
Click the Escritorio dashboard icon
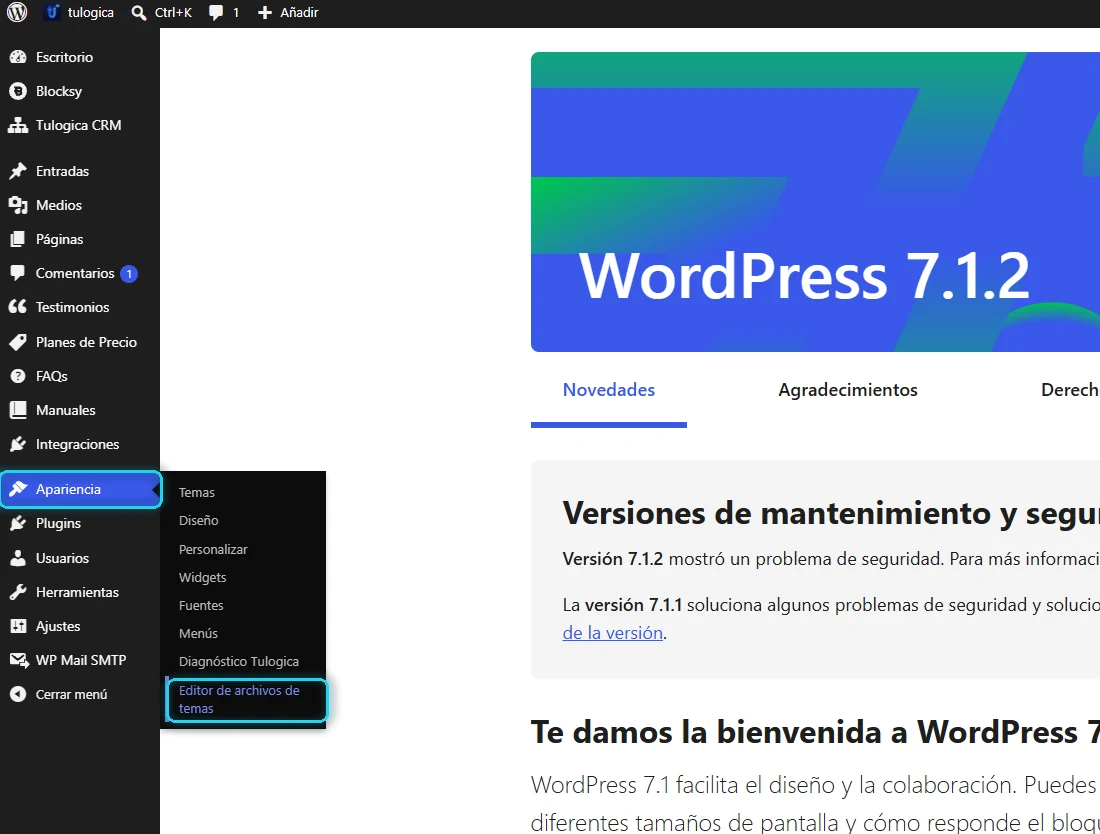click(18, 57)
